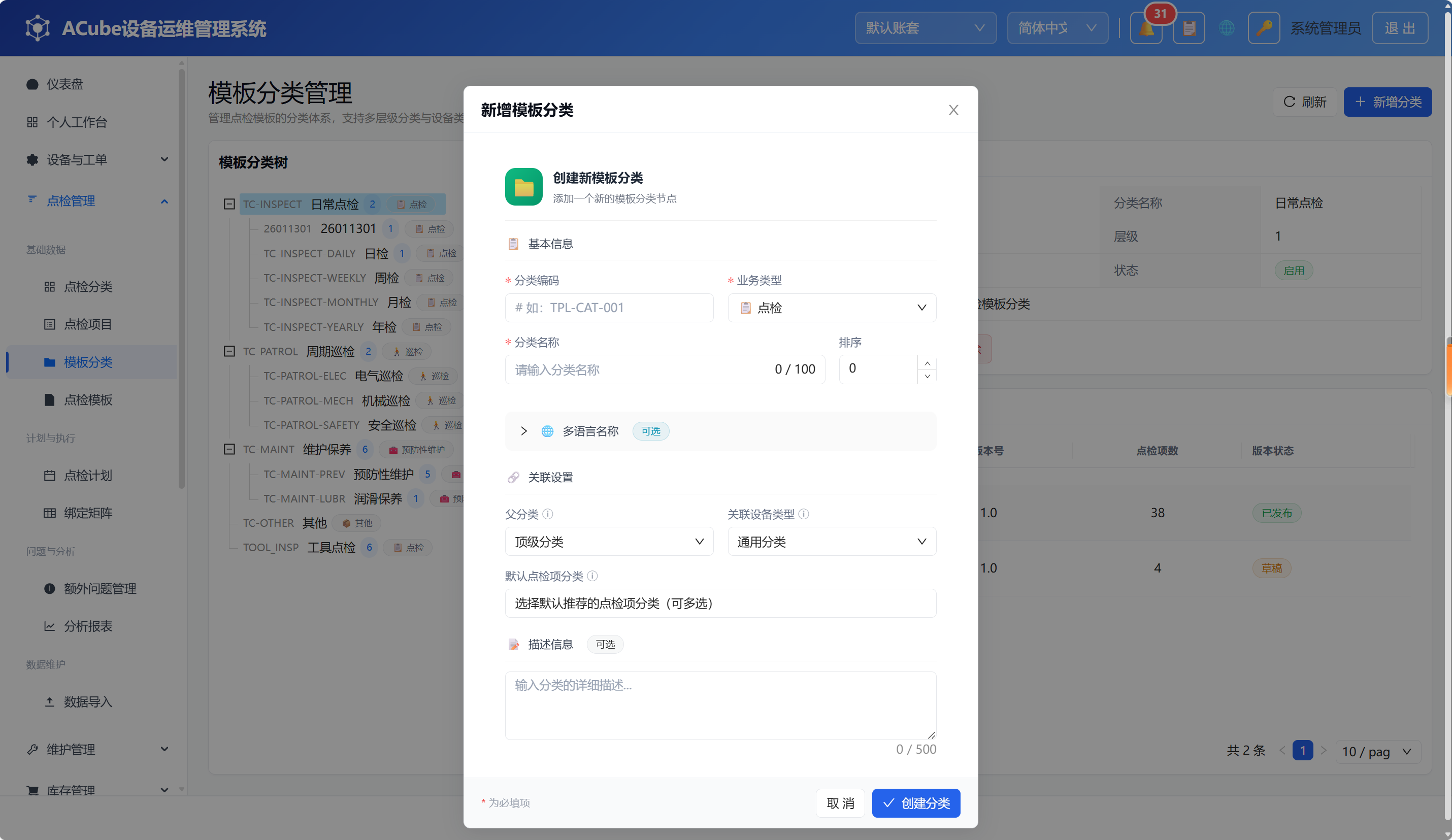Click the description textarea 输入分类的详细描述

pyautogui.click(x=720, y=705)
